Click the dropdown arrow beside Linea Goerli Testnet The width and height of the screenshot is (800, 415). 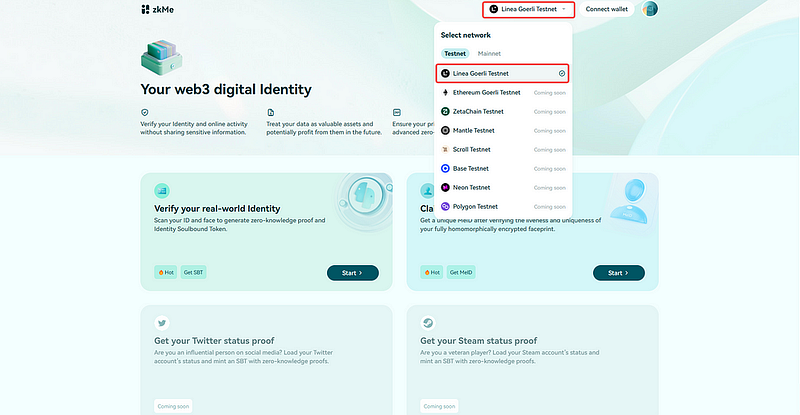click(564, 9)
